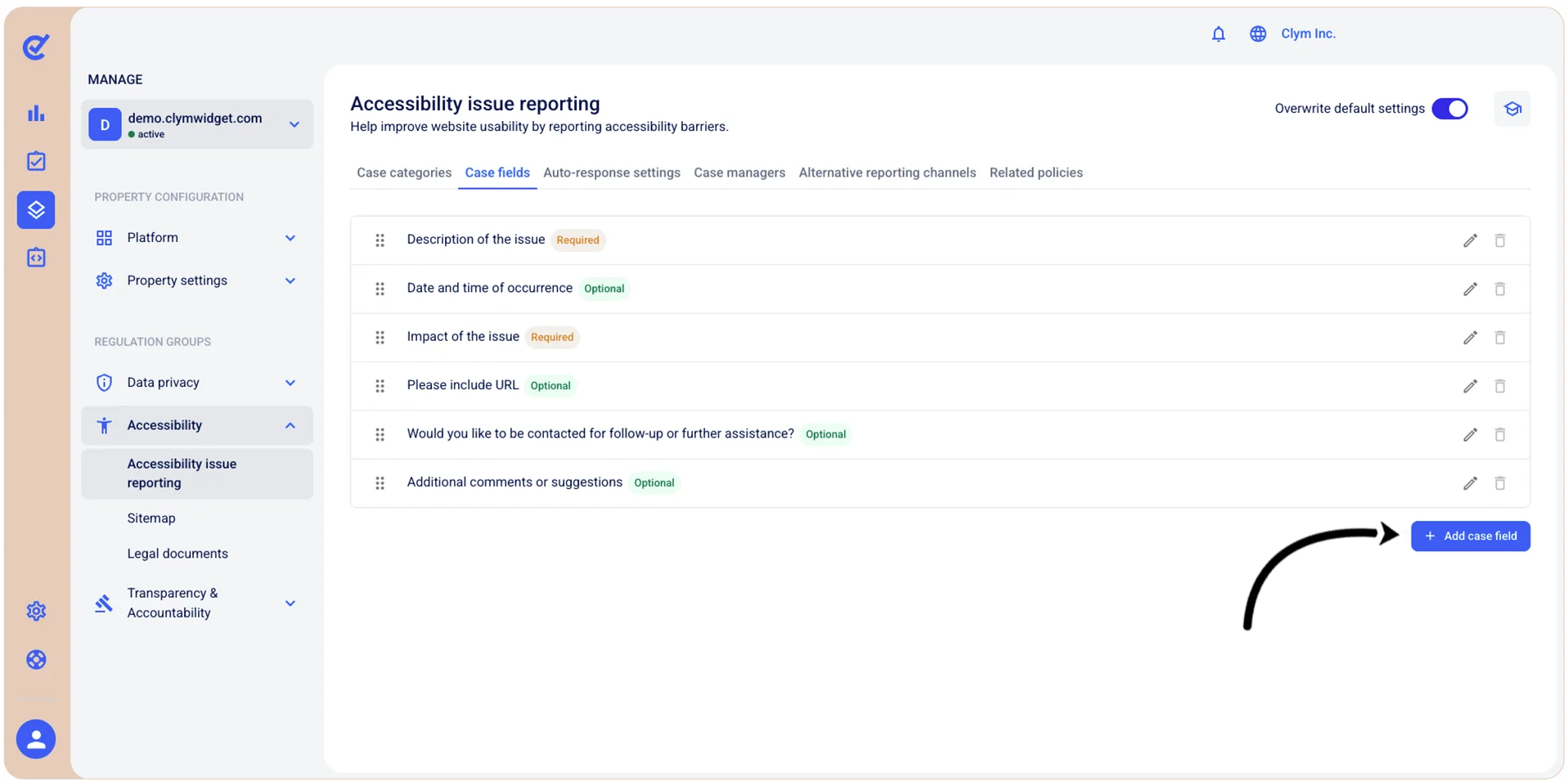The width and height of the screenshot is (1568, 781).
Task: Open the checklist tasks sidebar icon
Action: coord(36,161)
